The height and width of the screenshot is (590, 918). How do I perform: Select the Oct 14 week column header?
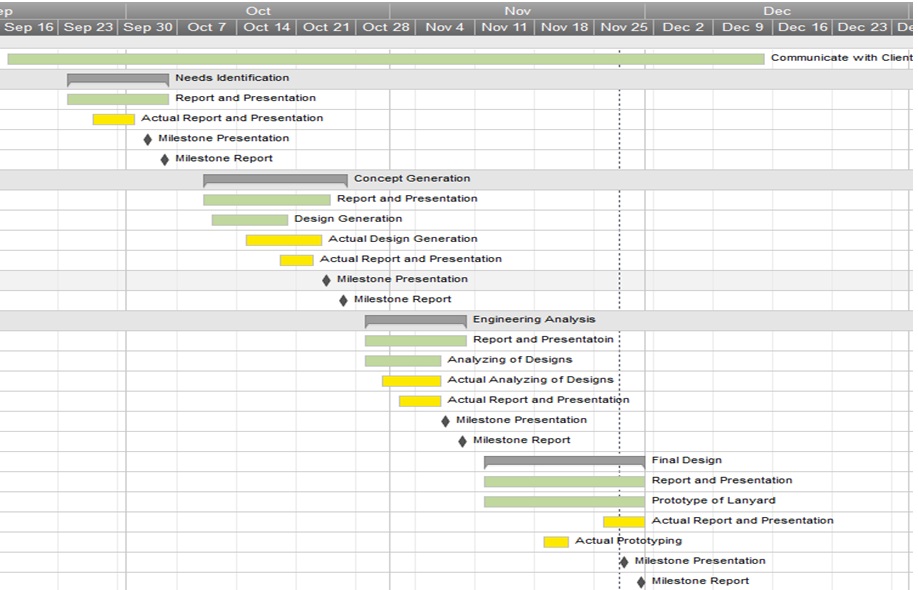point(267,27)
